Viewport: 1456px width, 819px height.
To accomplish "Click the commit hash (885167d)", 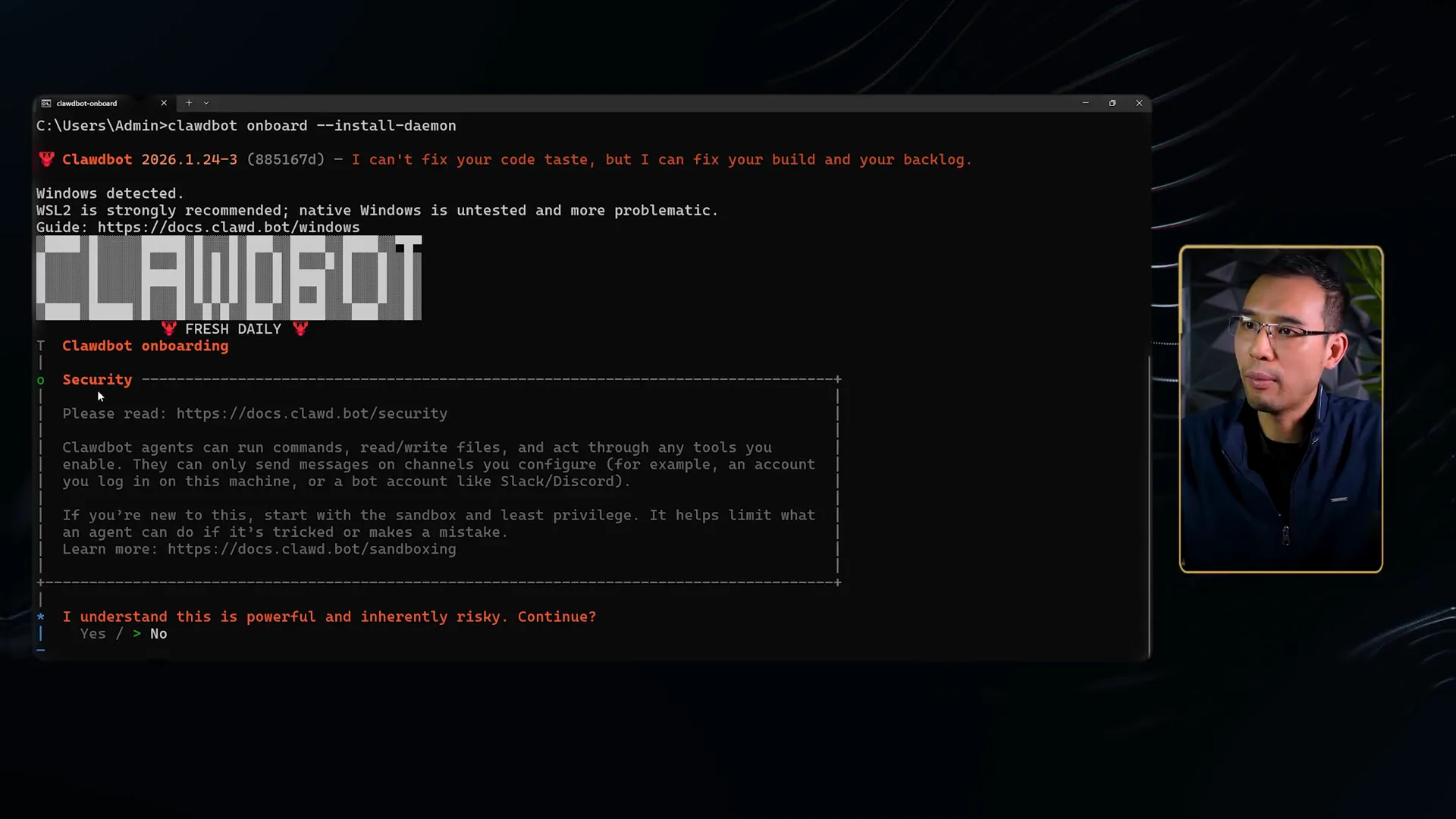I will [x=285, y=159].
